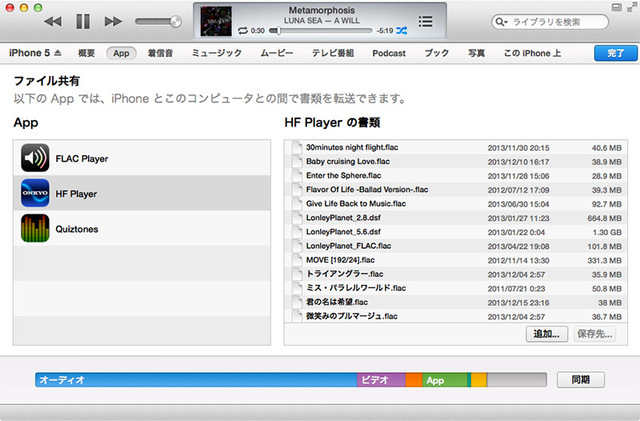Open the Podcast tab

pyautogui.click(x=389, y=52)
